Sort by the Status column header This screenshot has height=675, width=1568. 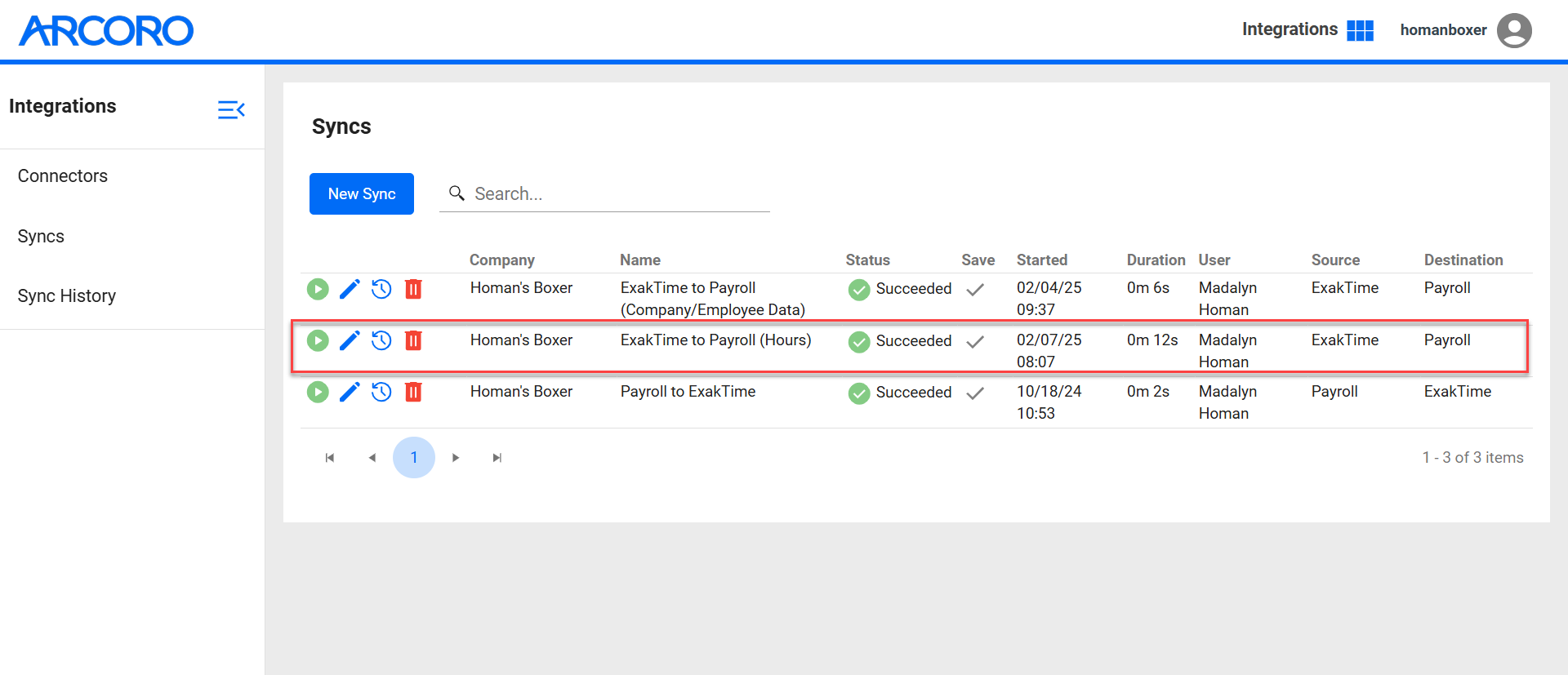tap(867, 260)
